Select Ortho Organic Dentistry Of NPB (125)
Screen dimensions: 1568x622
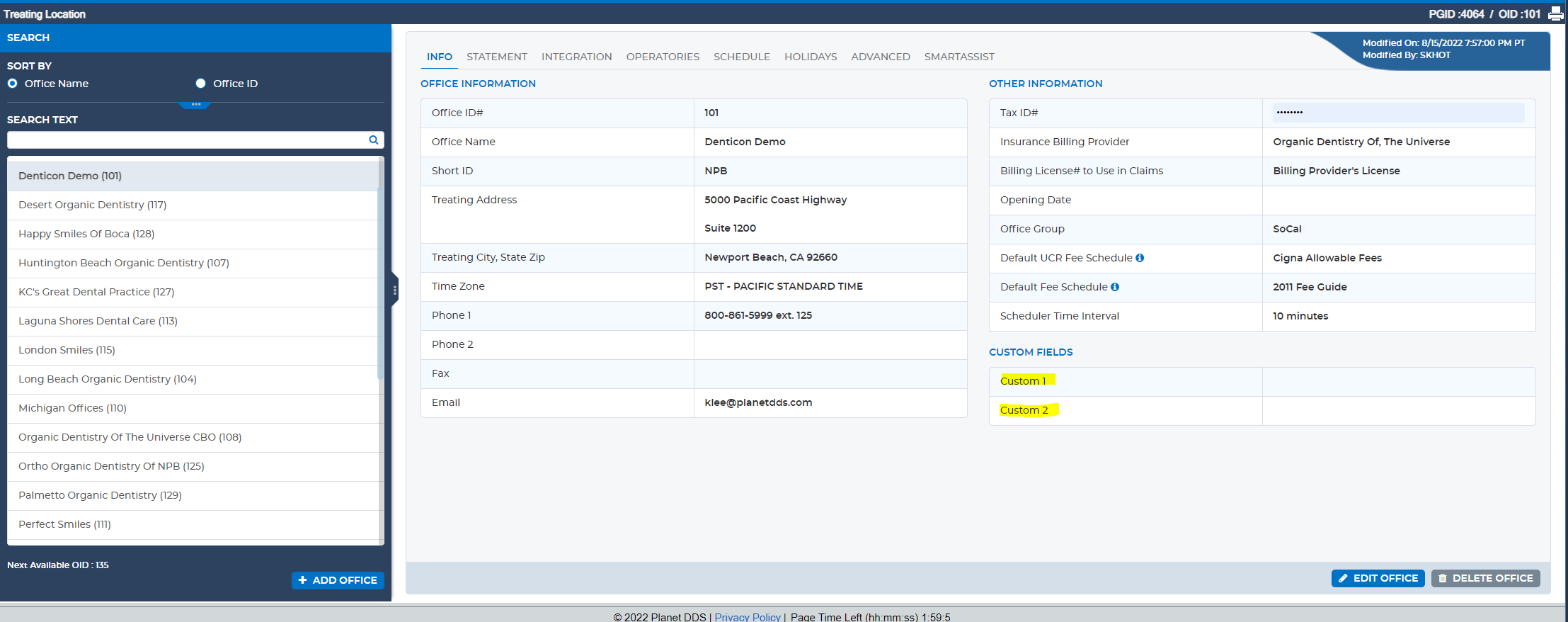(193, 466)
